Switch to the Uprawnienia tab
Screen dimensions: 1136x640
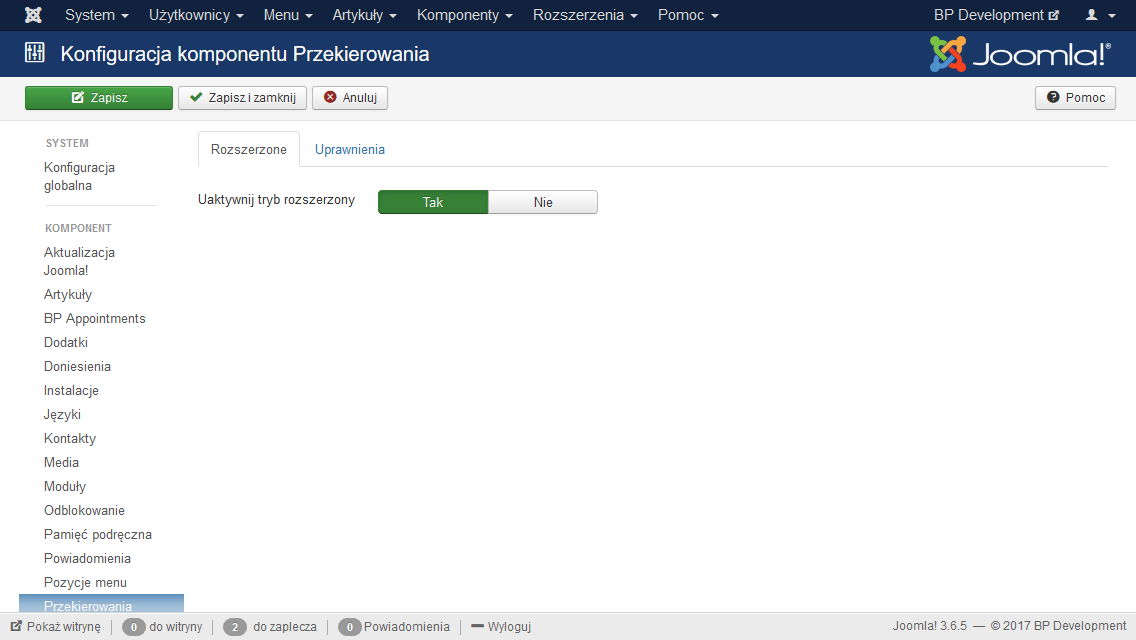(350, 149)
